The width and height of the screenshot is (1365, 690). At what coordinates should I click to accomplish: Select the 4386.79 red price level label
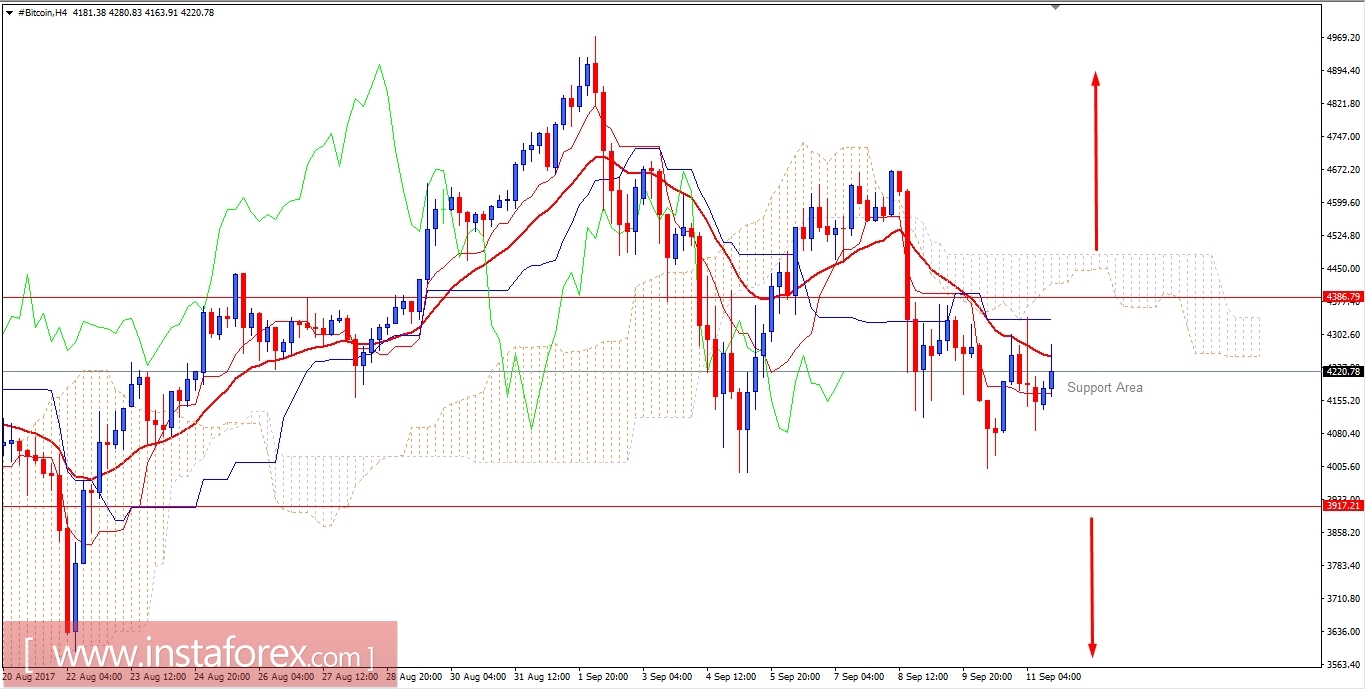coord(1343,297)
